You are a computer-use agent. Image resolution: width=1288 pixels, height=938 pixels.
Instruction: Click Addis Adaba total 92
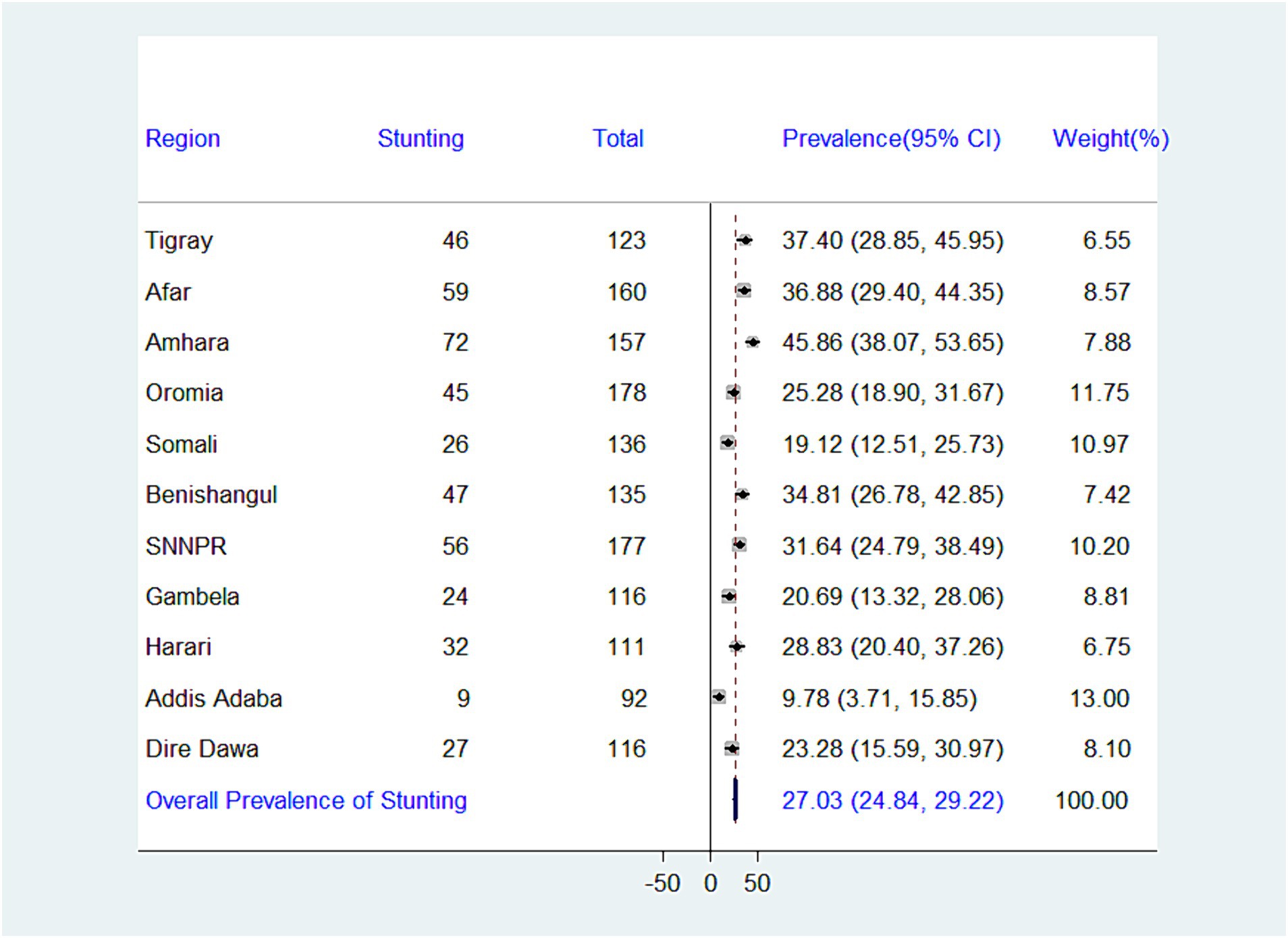pyautogui.click(x=634, y=698)
